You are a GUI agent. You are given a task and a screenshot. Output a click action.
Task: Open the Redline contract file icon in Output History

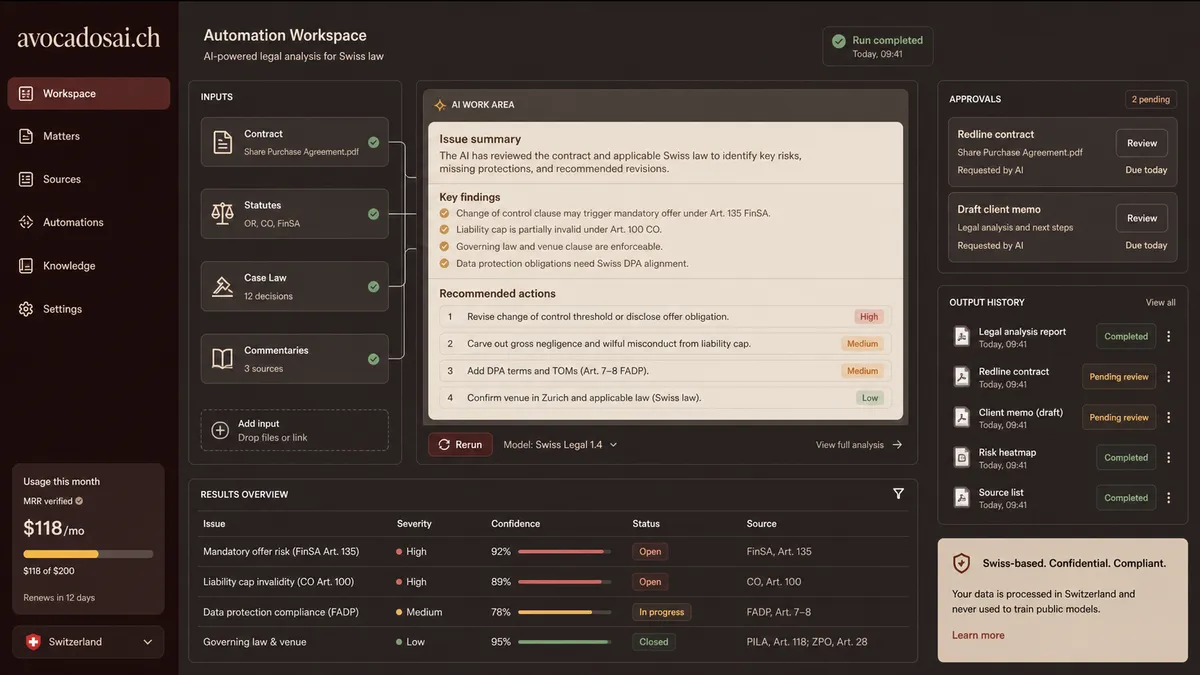961,377
